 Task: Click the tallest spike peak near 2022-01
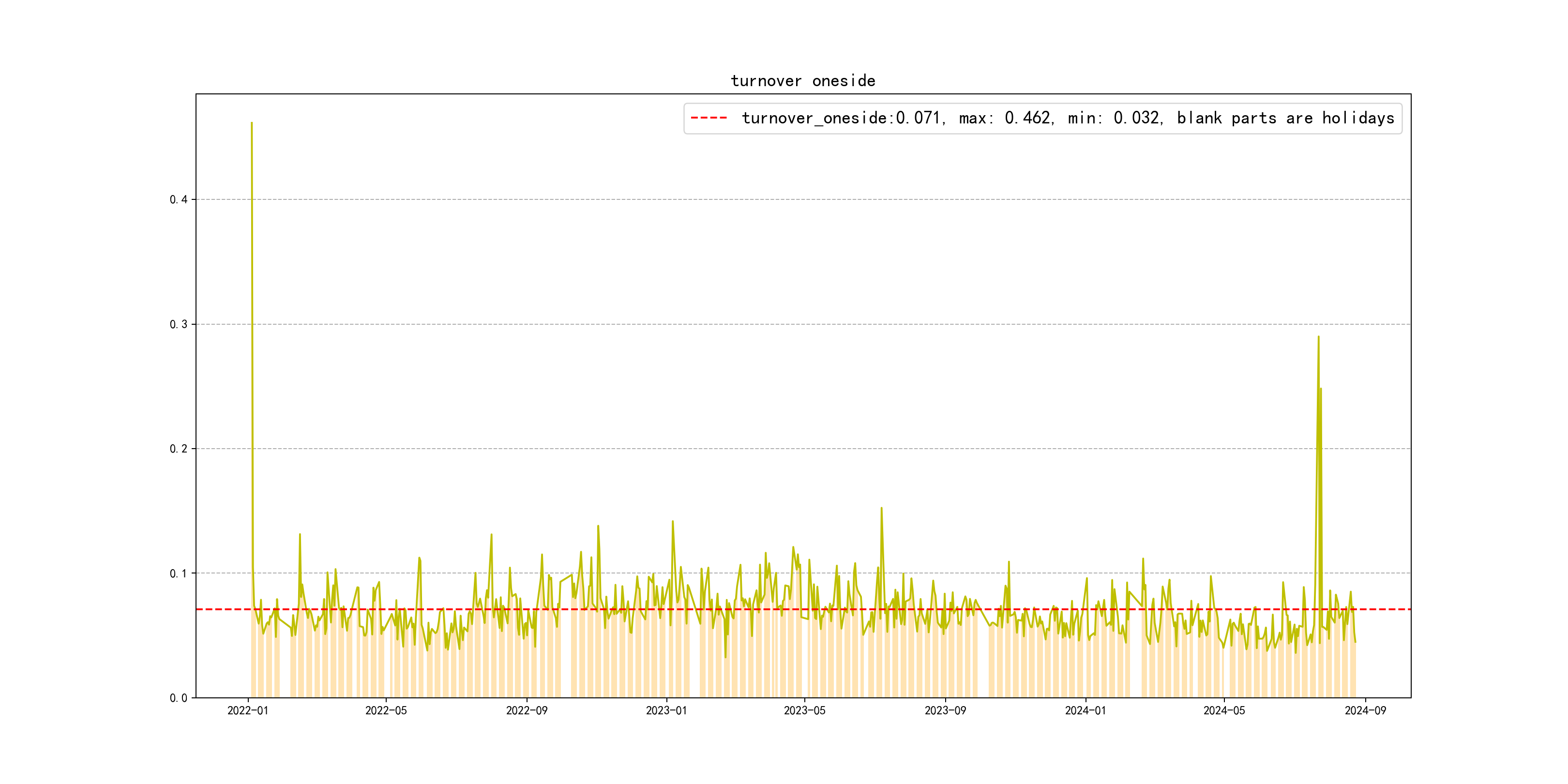(x=251, y=123)
